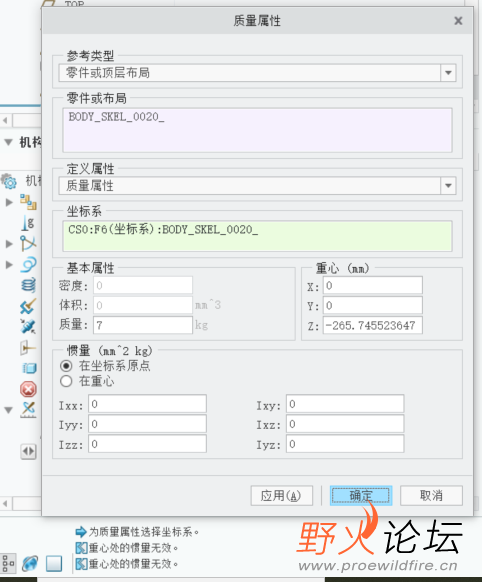Select the connections icon with the arc
482x582 pixels.
pyautogui.click(x=28, y=244)
